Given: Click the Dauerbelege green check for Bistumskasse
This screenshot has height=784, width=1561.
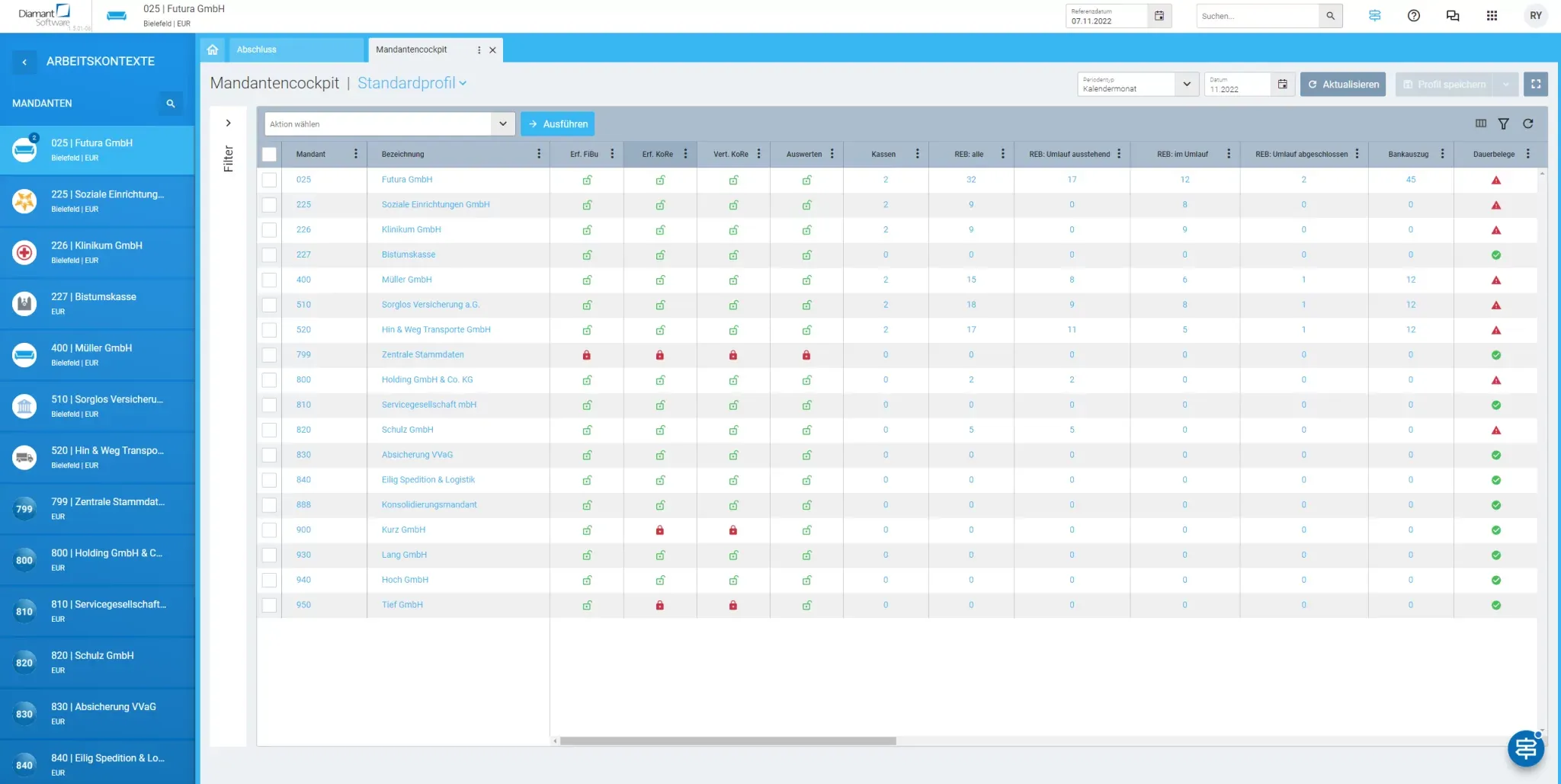Looking at the screenshot, I should coord(1496,255).
